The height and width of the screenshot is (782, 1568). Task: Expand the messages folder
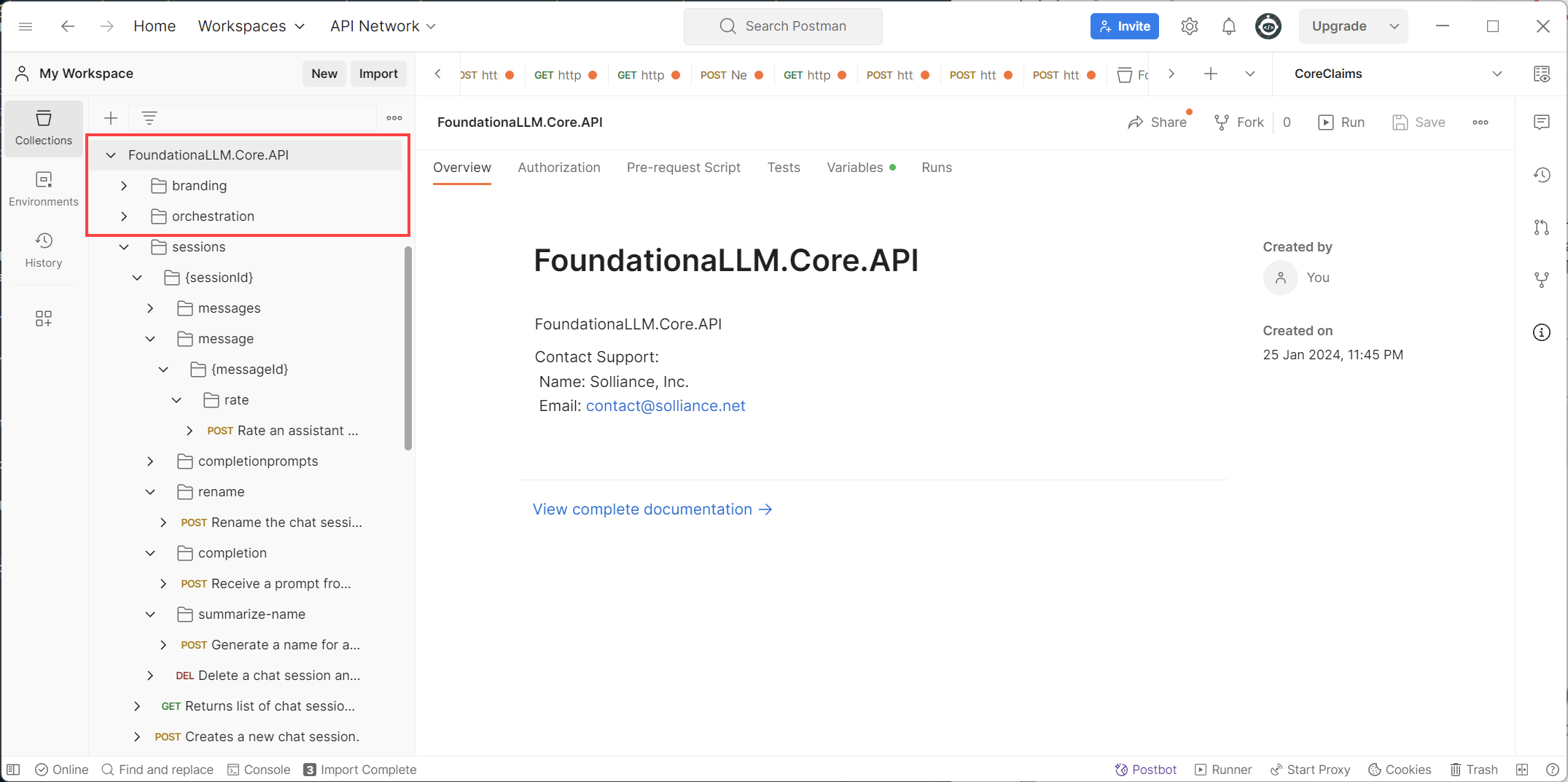click(x=150, y=308)
